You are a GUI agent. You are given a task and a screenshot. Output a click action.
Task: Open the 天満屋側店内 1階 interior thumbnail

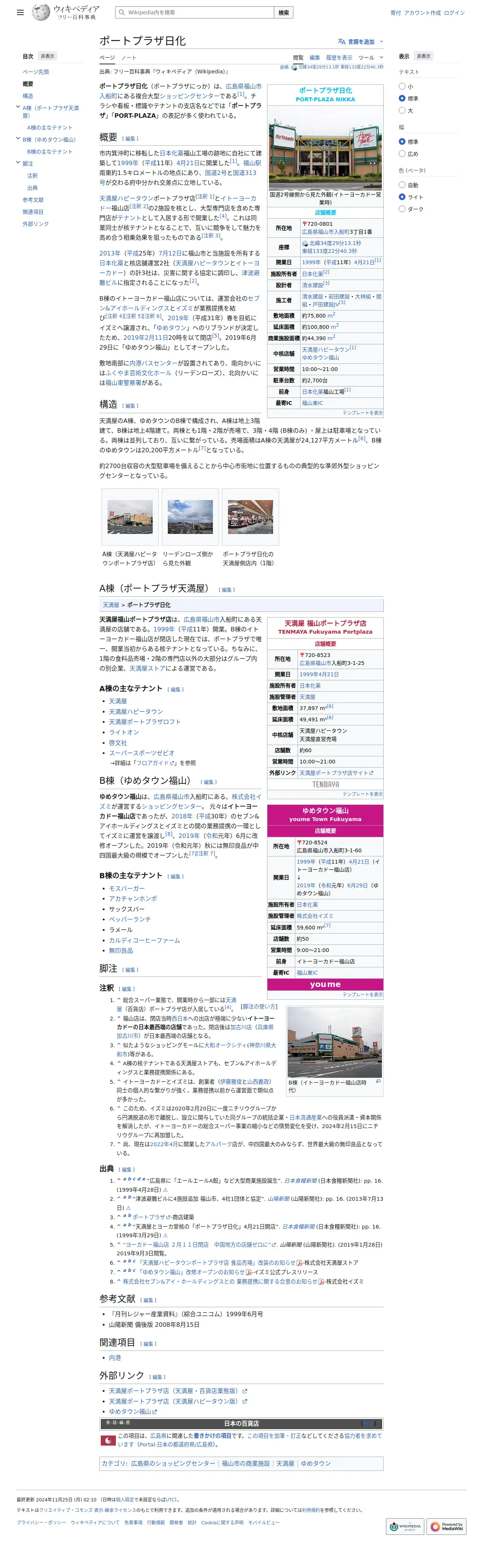pos(250,516)
